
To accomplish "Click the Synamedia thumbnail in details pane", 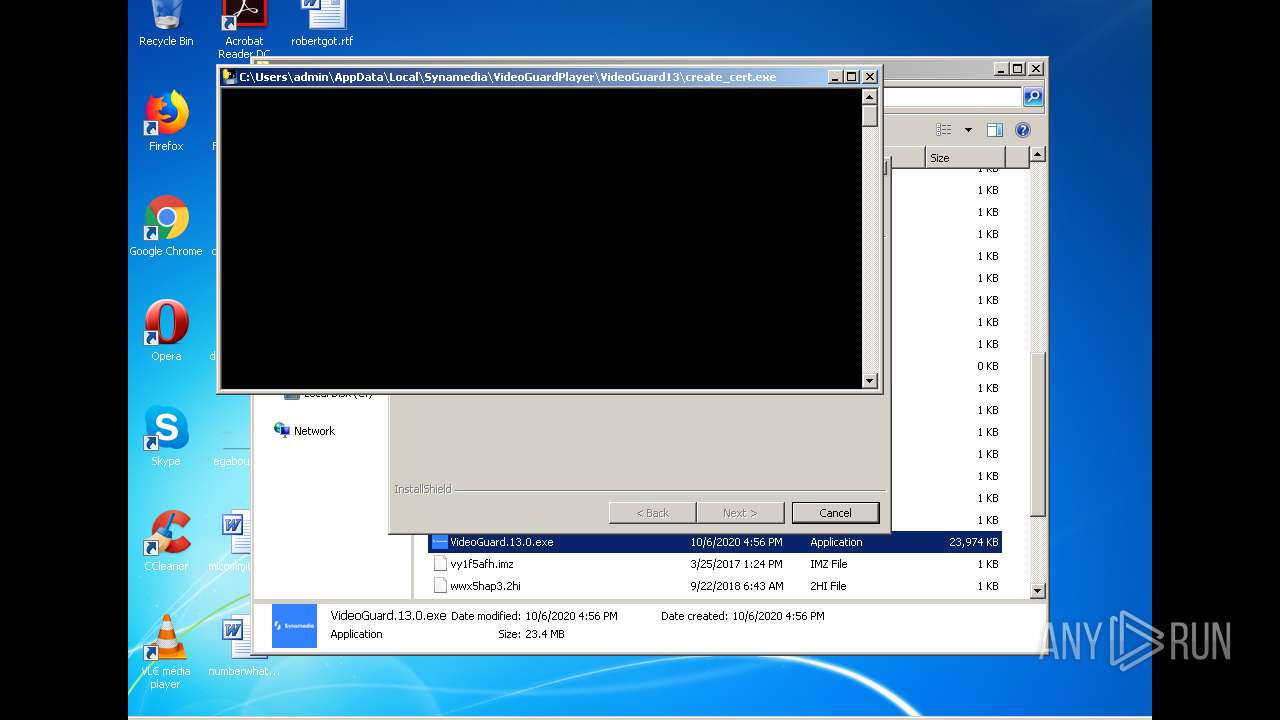I will [x=294, y=625].
